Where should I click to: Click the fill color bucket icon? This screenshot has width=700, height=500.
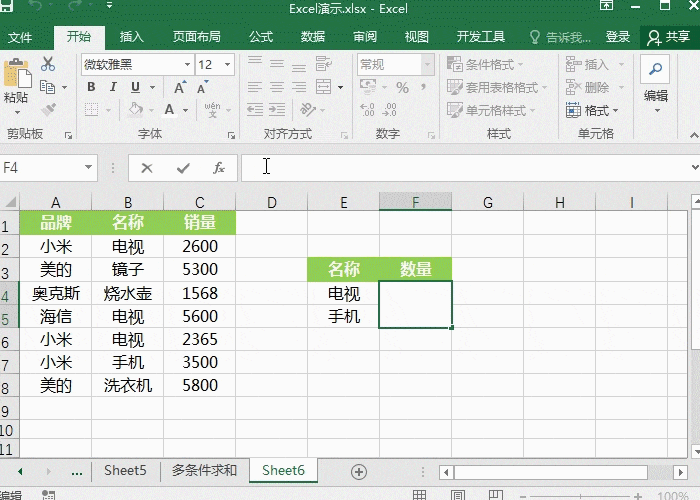[x=136, y=109]
